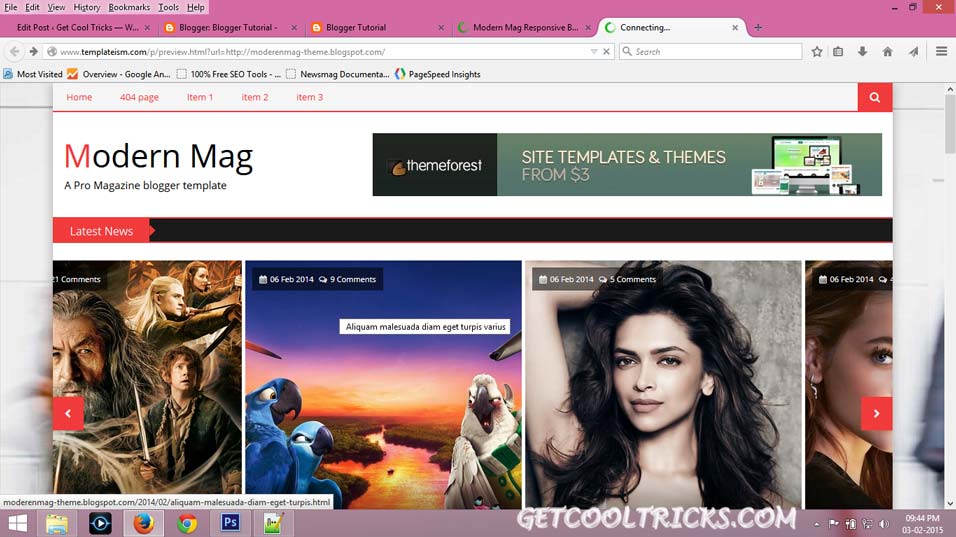The width and height of the screenshot is (956, 537).
Task: Open Item 1 nav link
Action: pos(200,97)
